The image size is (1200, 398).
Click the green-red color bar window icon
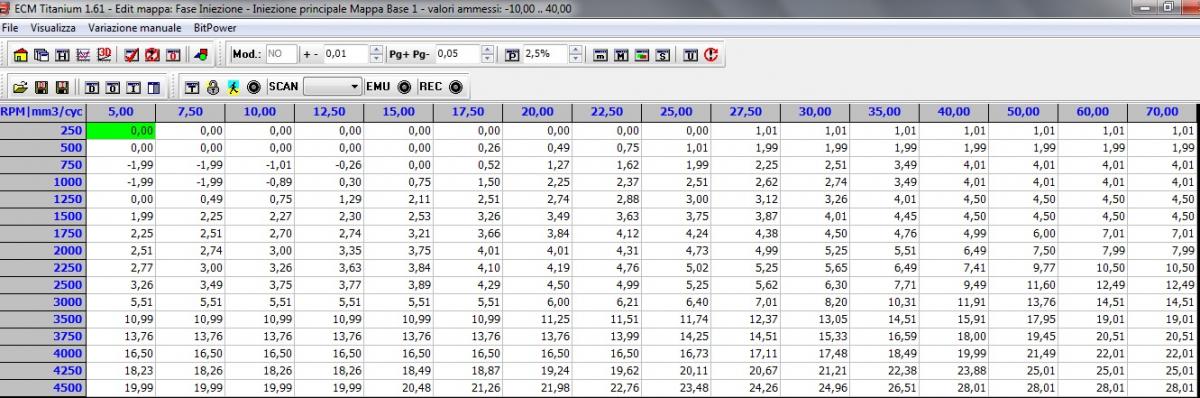(x=642, y=55)
